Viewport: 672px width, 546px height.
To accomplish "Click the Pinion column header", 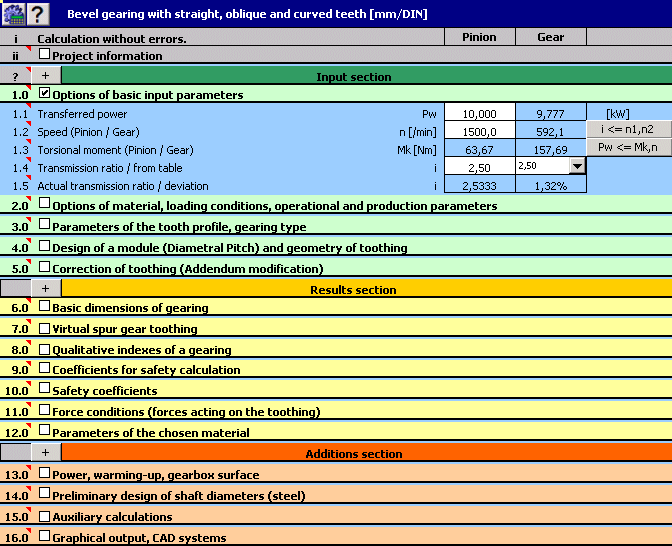I will [x=479, y=37].
